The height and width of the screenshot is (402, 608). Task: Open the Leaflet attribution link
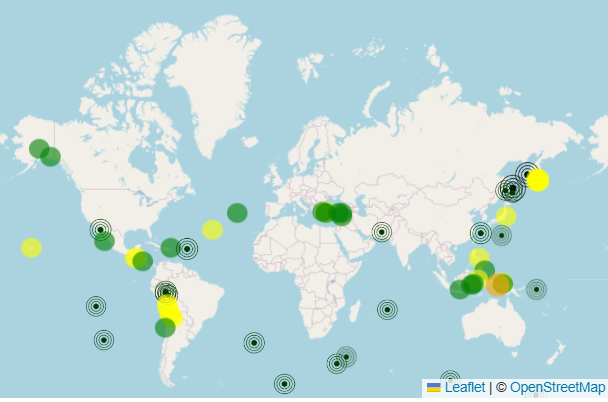point(465,387)
